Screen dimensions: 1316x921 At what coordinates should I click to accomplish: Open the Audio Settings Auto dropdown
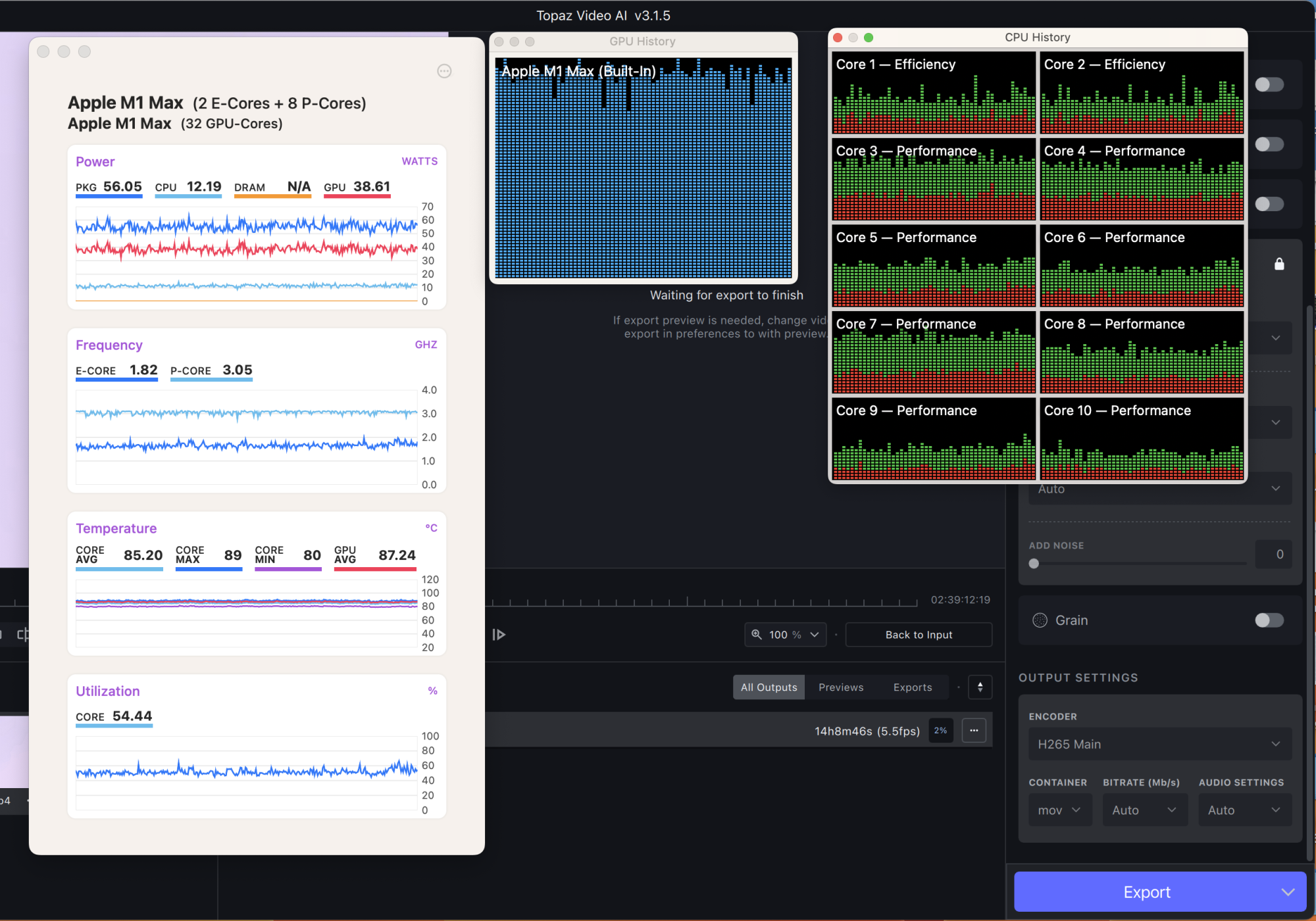click(x=1244, y=810)
